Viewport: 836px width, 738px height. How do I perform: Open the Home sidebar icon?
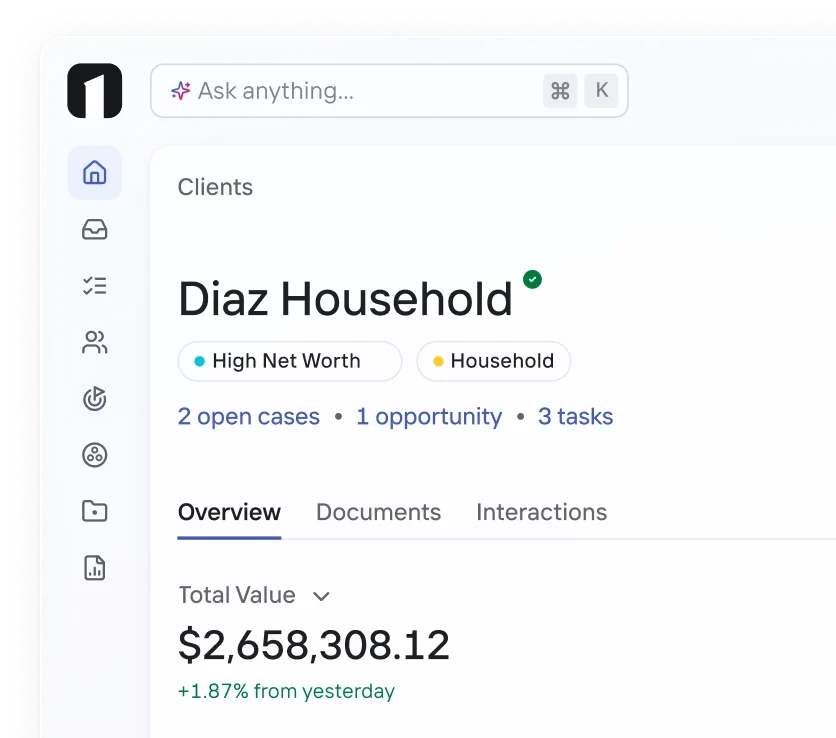94,173
